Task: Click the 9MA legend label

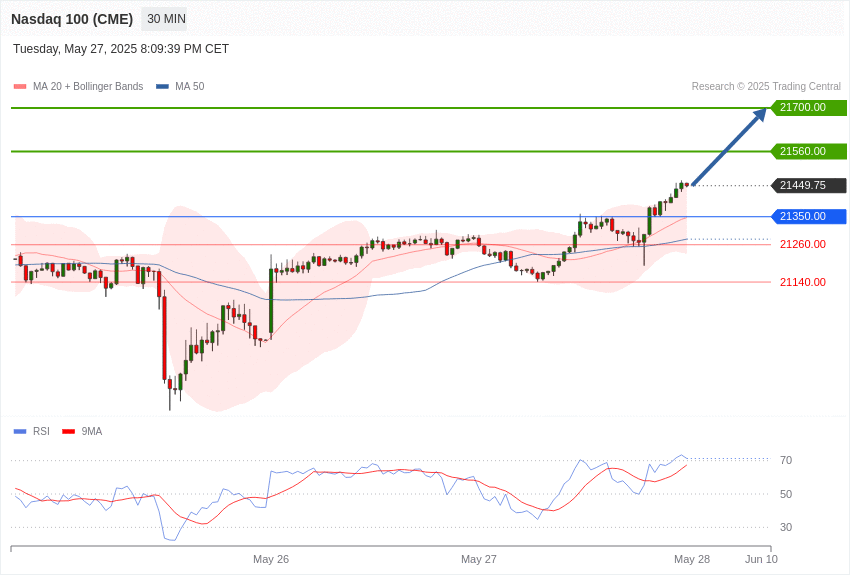Action: tap(92, 431)
